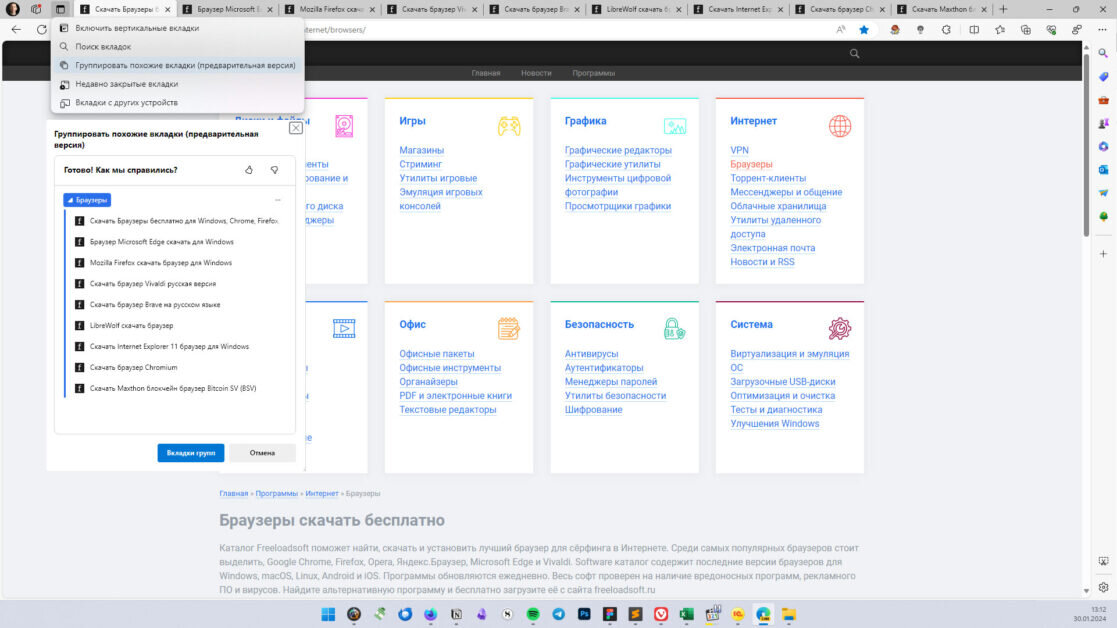Select 'Mozilla Firefox скачать браузер' list entry
This screenshot has width=1117, height=628.
[x=160, y=263]
